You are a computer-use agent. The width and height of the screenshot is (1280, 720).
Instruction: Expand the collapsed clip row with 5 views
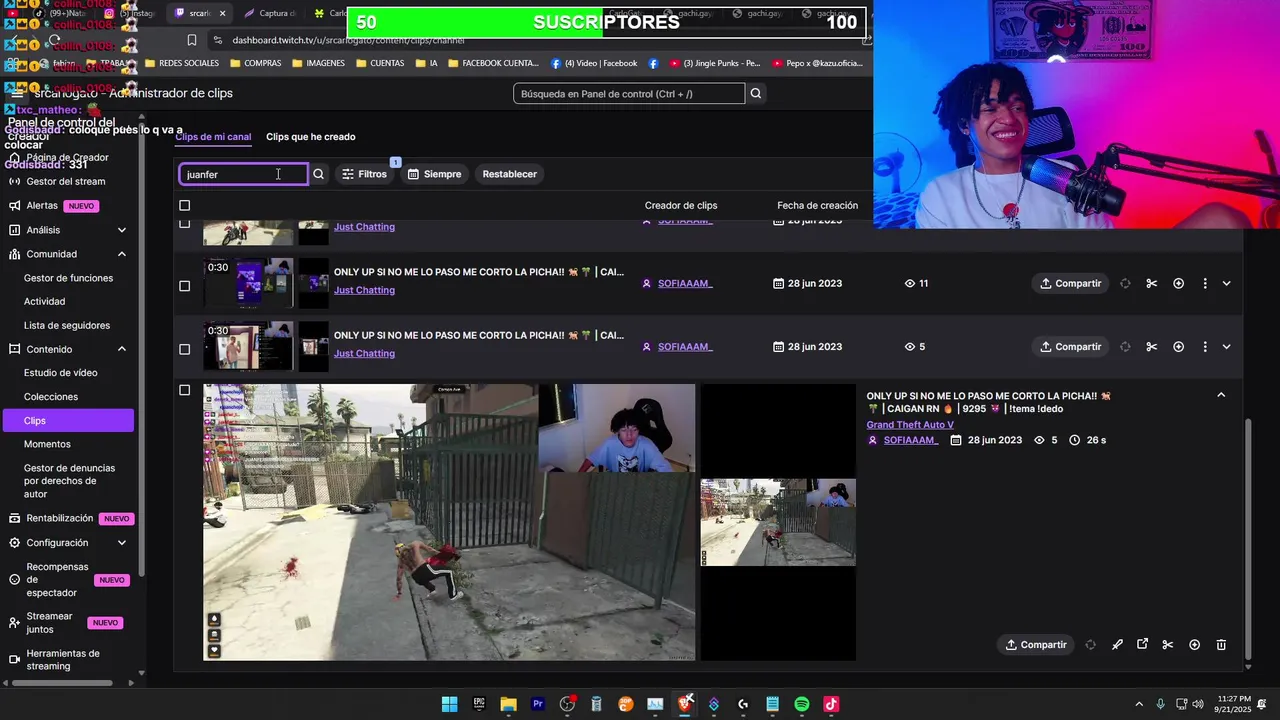pos(1226,347)
